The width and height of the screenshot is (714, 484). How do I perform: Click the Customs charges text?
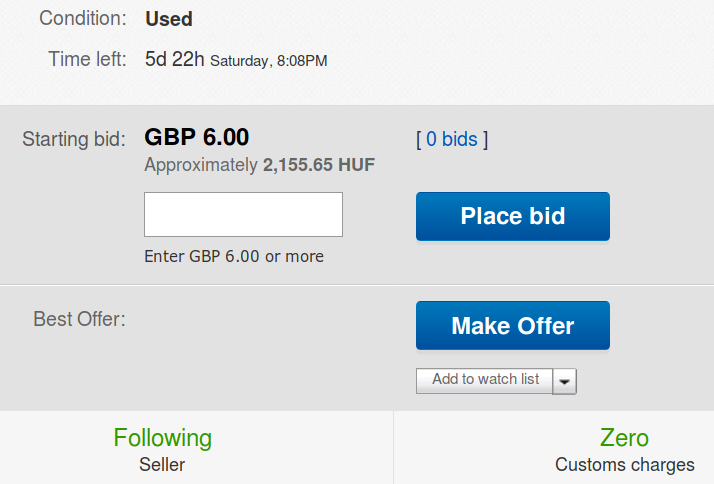[x=624, y=464]
